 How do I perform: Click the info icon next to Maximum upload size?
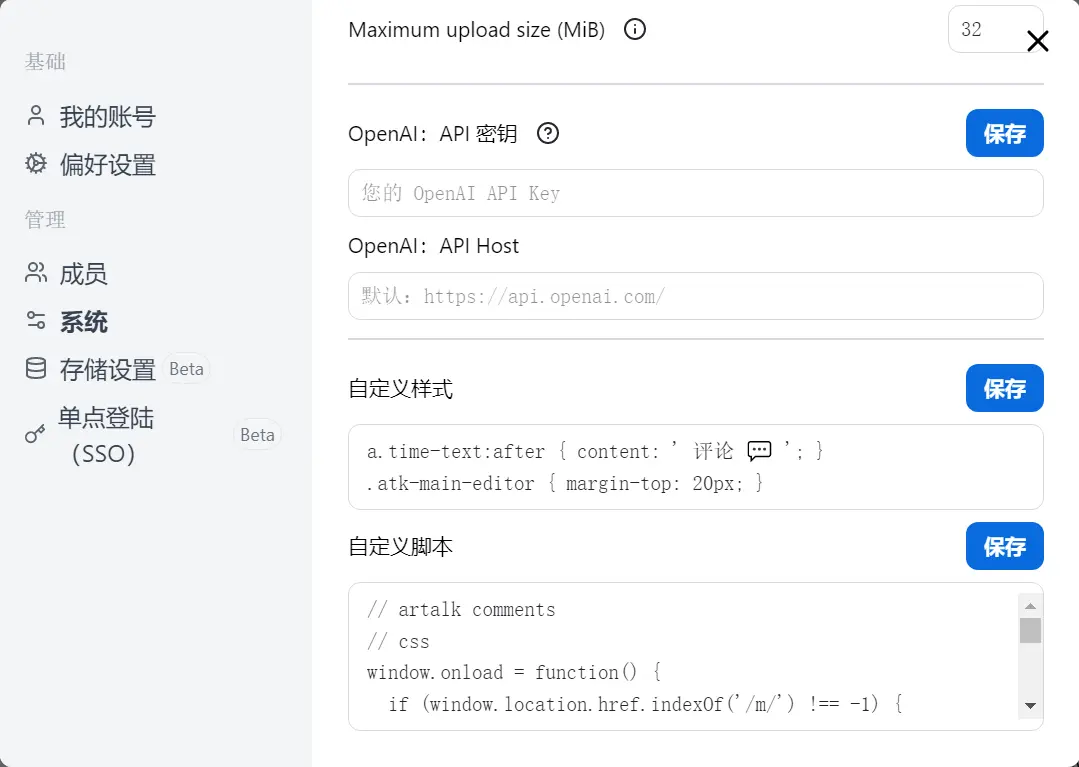634,30
